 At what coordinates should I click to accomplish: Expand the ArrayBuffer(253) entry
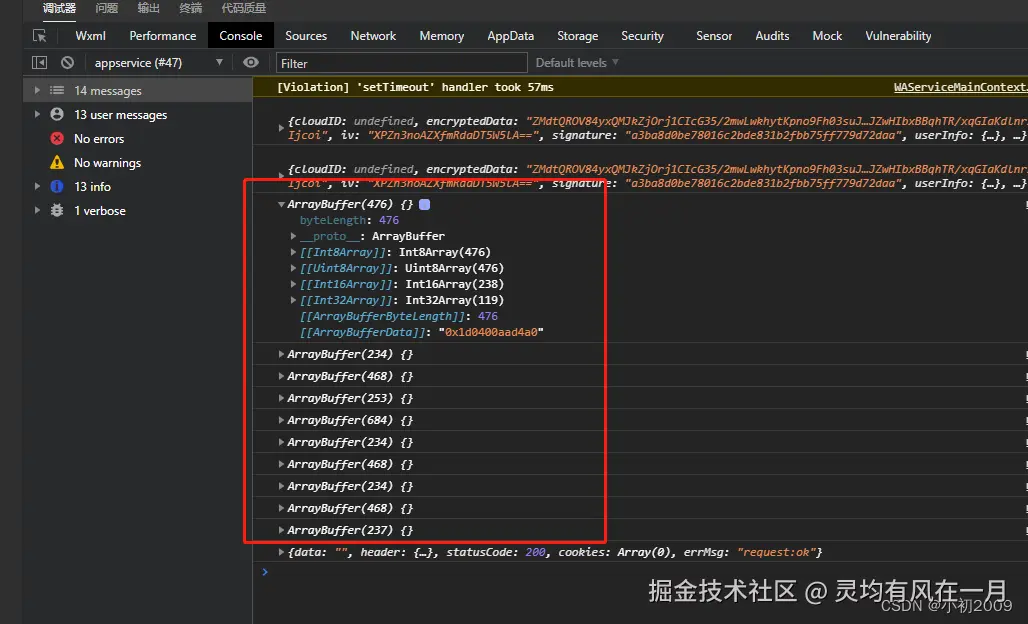coord(281,398)
